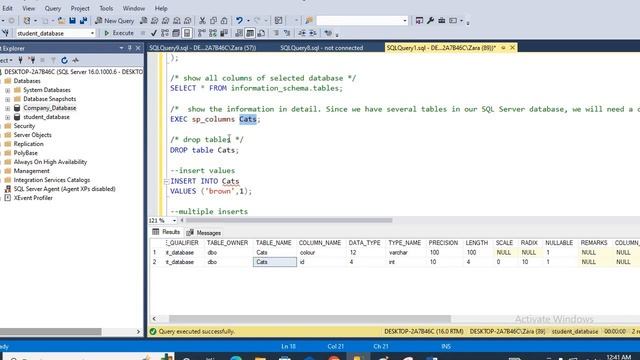Image resolution: width=640 pixels, height=360 pixels.
Task: Select XEvent Profiler node
Action: click(x=33, y=198)
